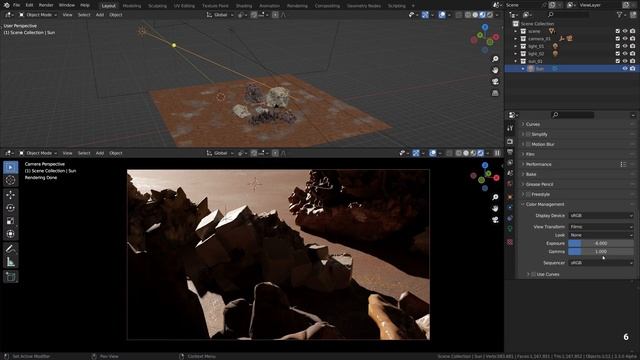
Task: Open the View Transform dropdown
Action: click(601, 227)
